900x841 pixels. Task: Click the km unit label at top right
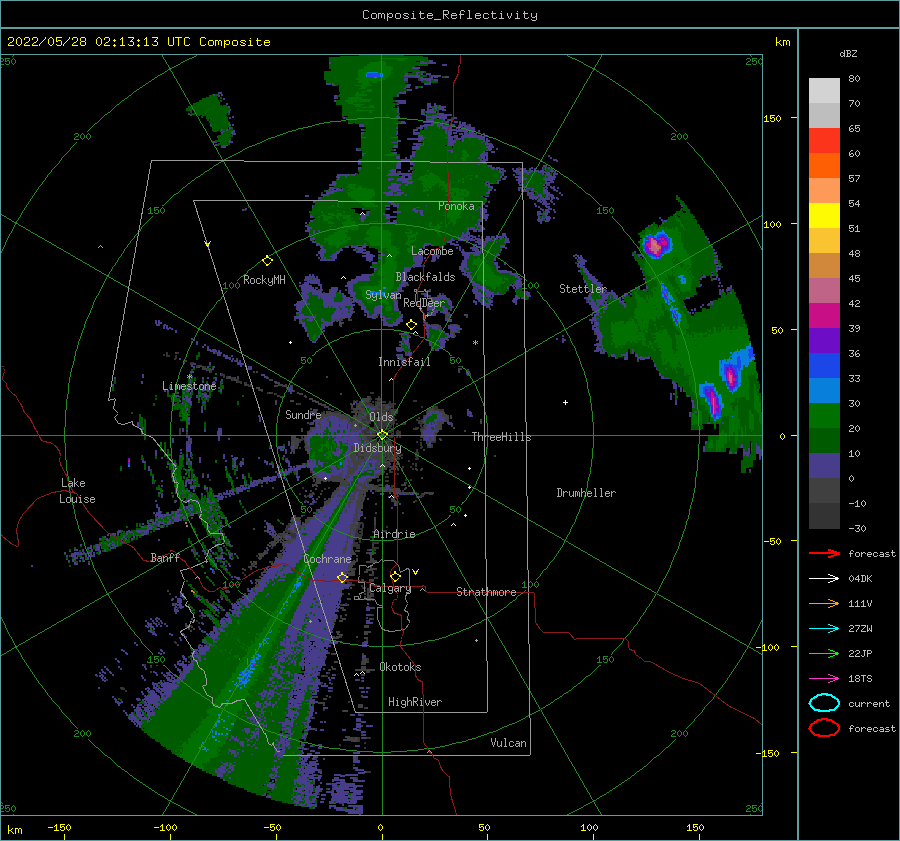[782, 42]
